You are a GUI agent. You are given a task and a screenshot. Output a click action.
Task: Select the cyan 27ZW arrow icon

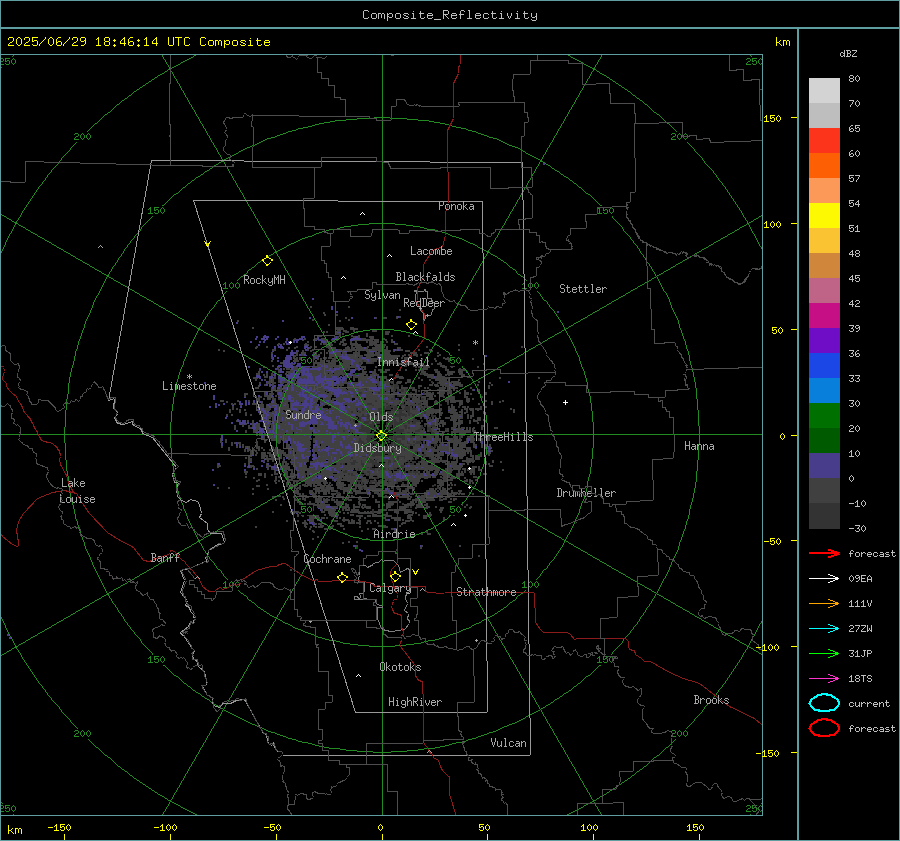(824, 629)
